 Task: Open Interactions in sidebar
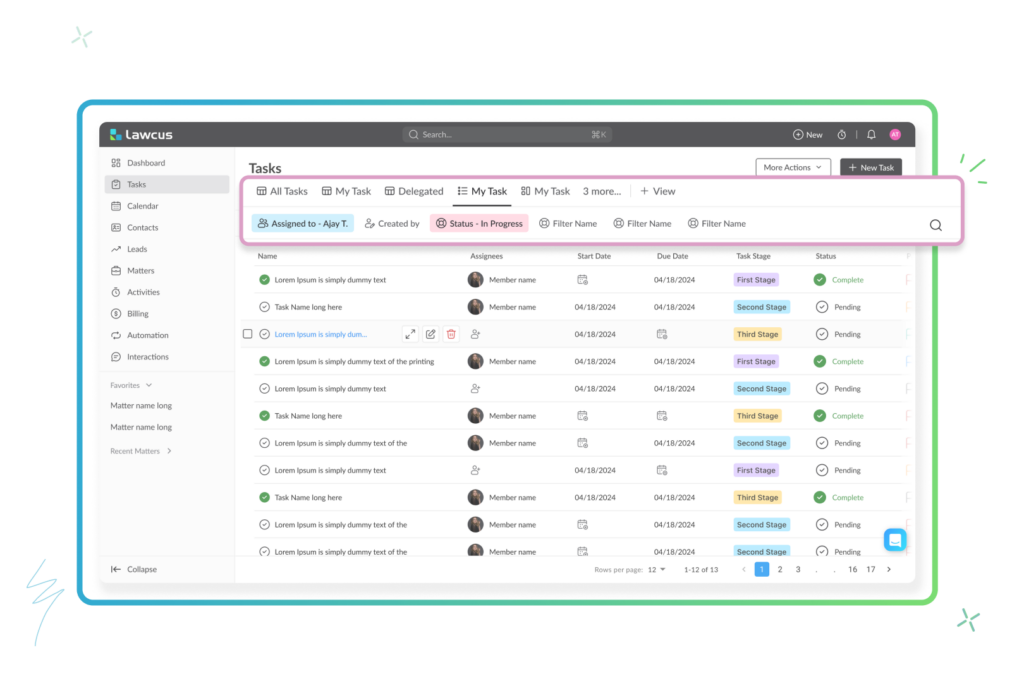[167, 357]
